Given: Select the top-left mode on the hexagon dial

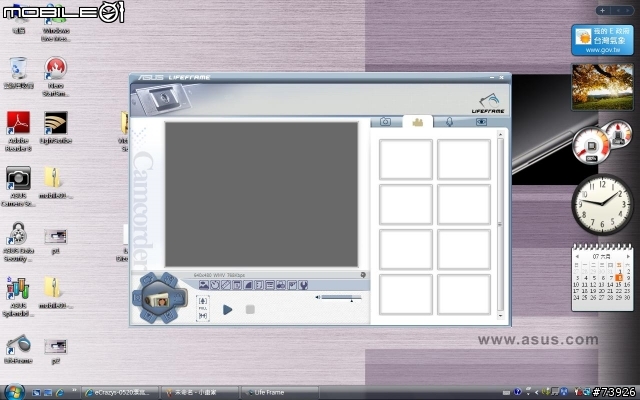Looking at the screenshot, I should tap(148, 281).
